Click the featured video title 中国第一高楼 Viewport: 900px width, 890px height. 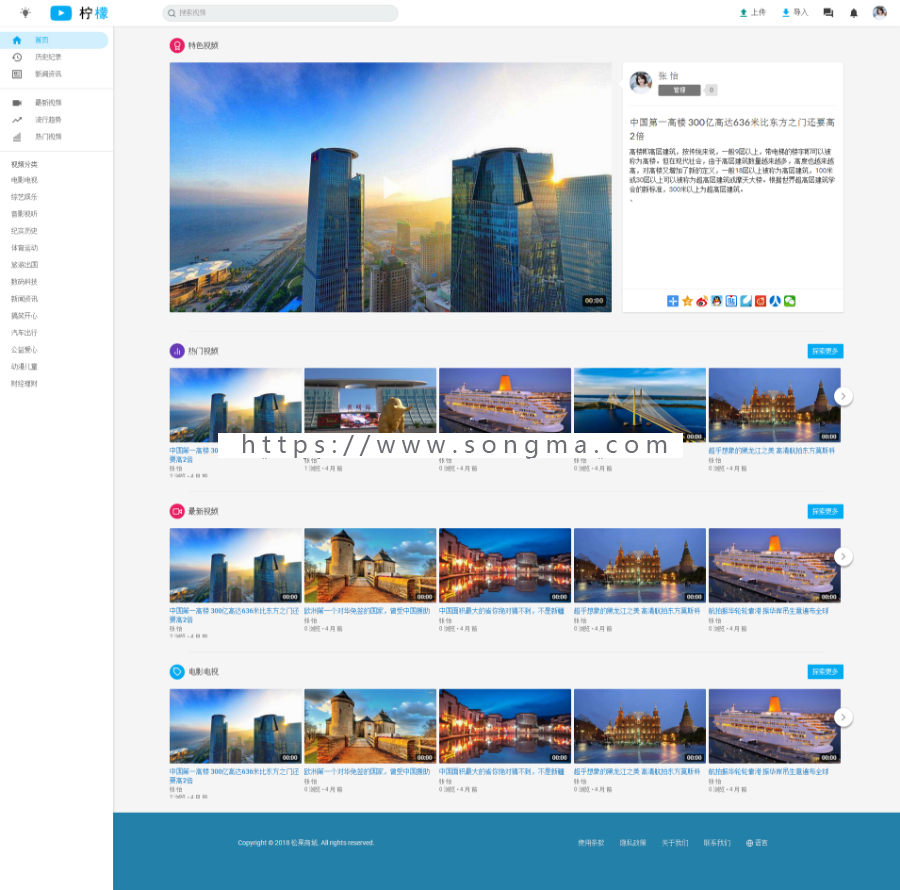click(732, 129)
